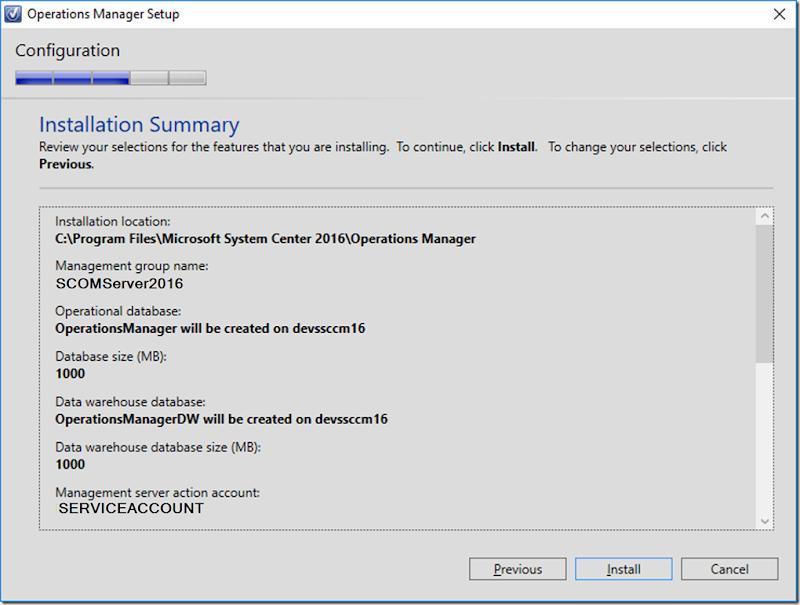Go back with the Previous button

point(517,569)
